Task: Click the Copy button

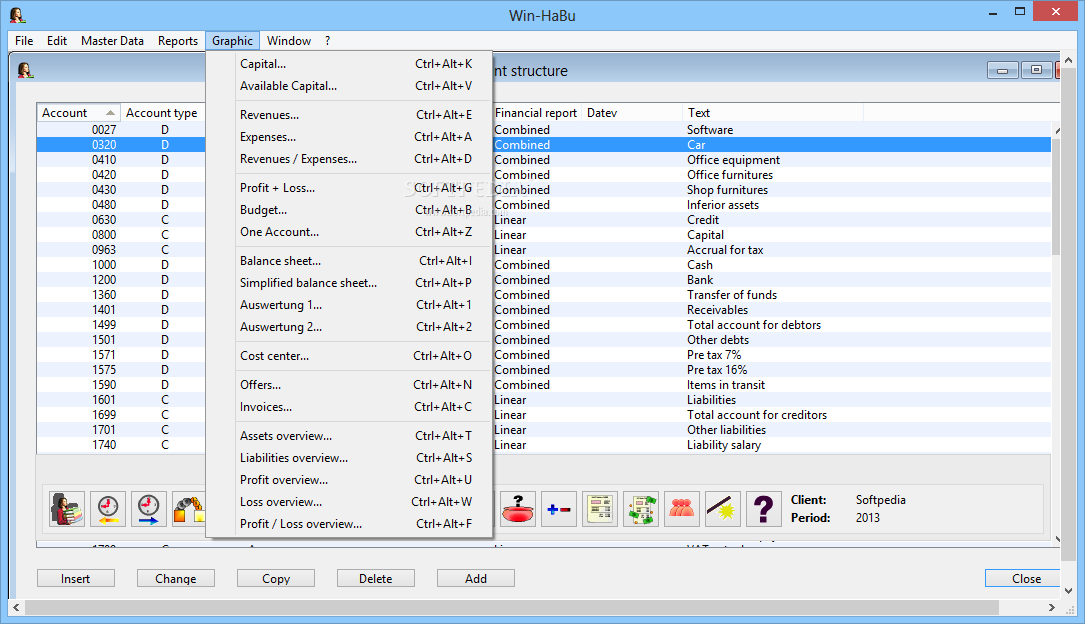Action: 276,578
